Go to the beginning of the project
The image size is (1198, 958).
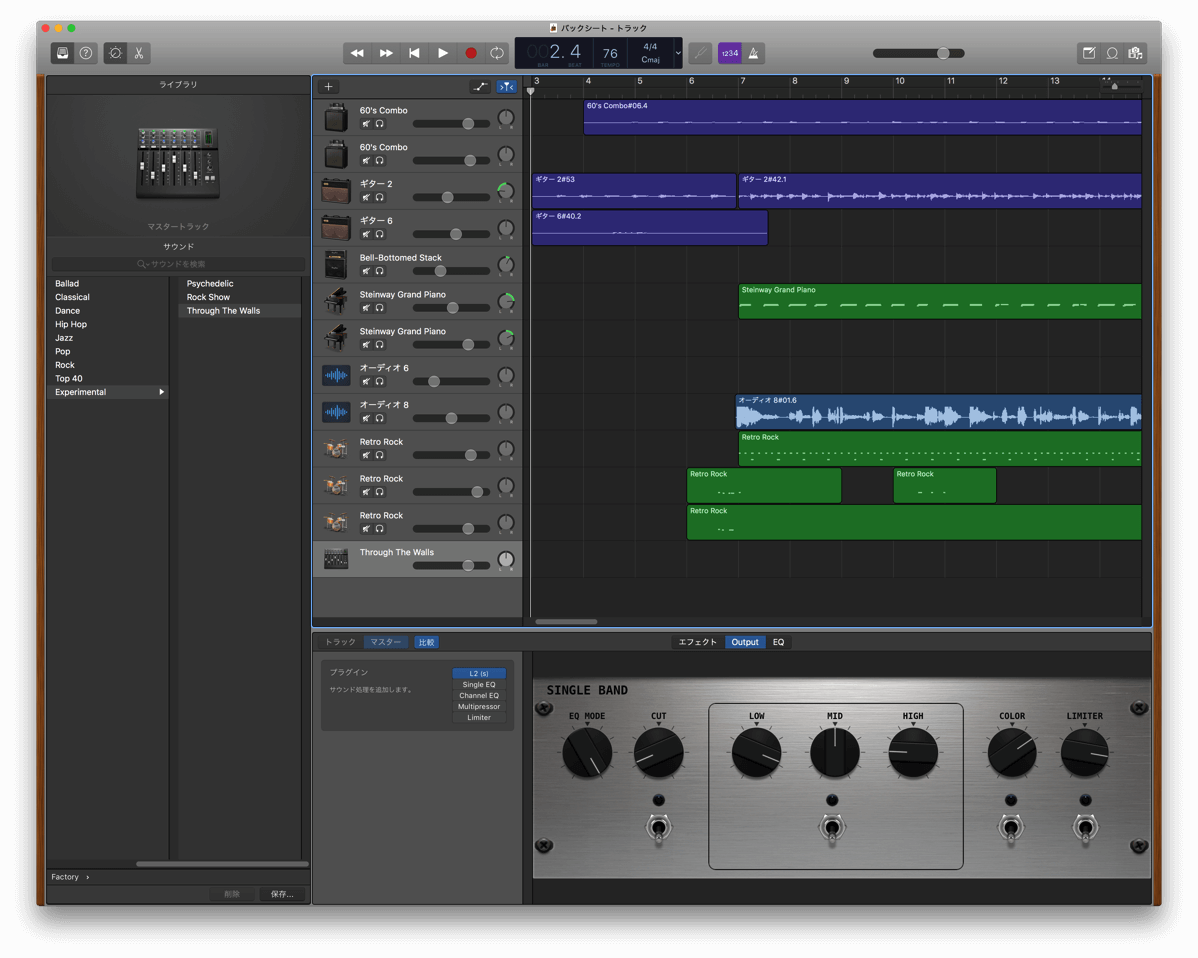[414, 53]
